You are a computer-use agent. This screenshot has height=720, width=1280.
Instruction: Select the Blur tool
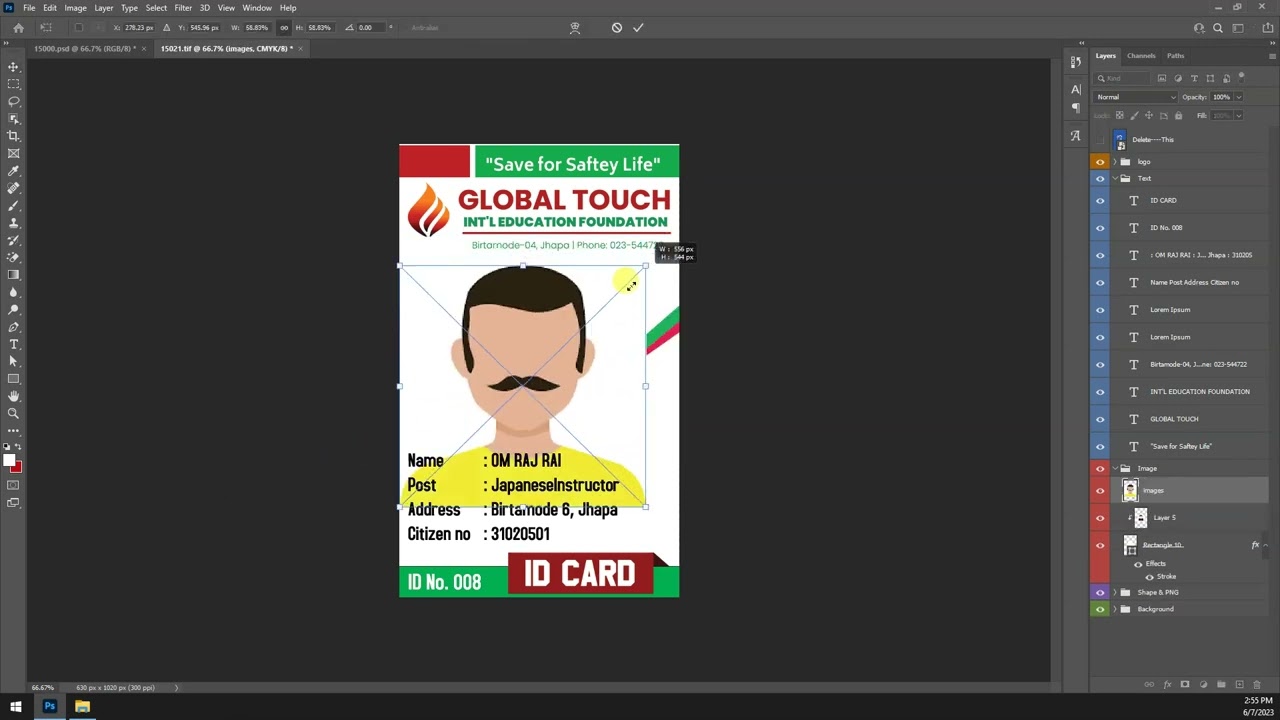[13, 292]
